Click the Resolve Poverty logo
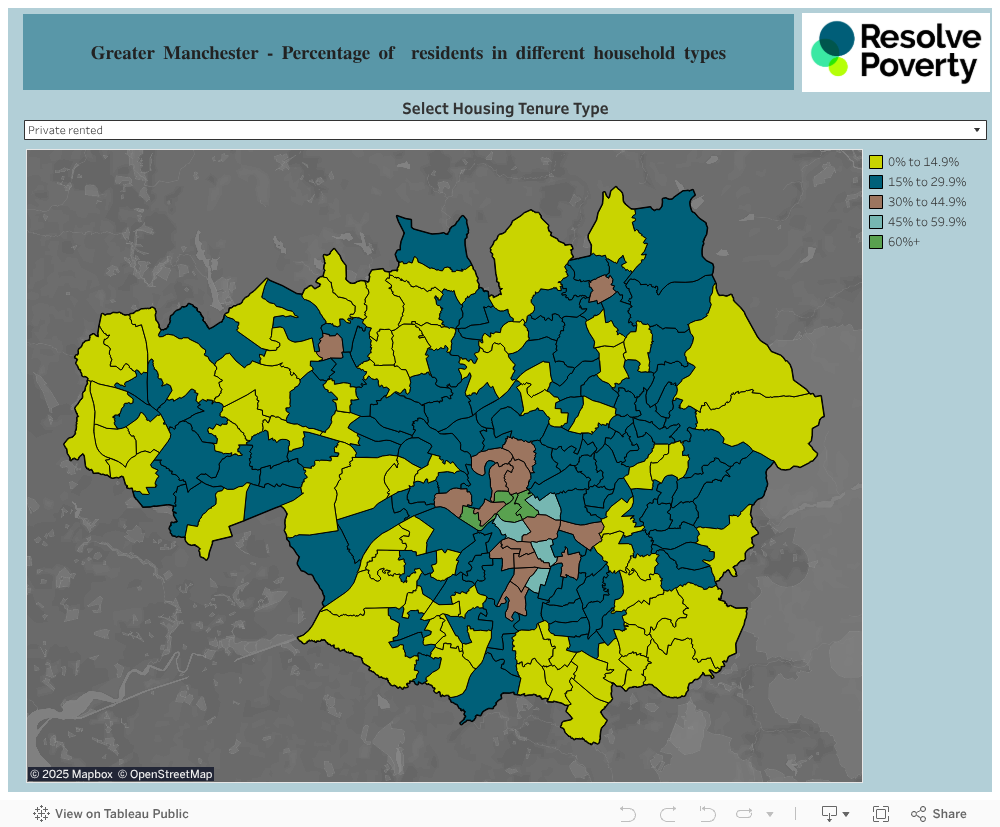1000x827 pixels. (x=896, y=52)
